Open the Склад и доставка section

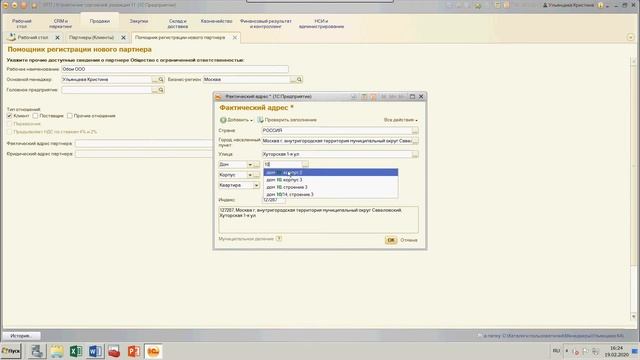(178, 24)
